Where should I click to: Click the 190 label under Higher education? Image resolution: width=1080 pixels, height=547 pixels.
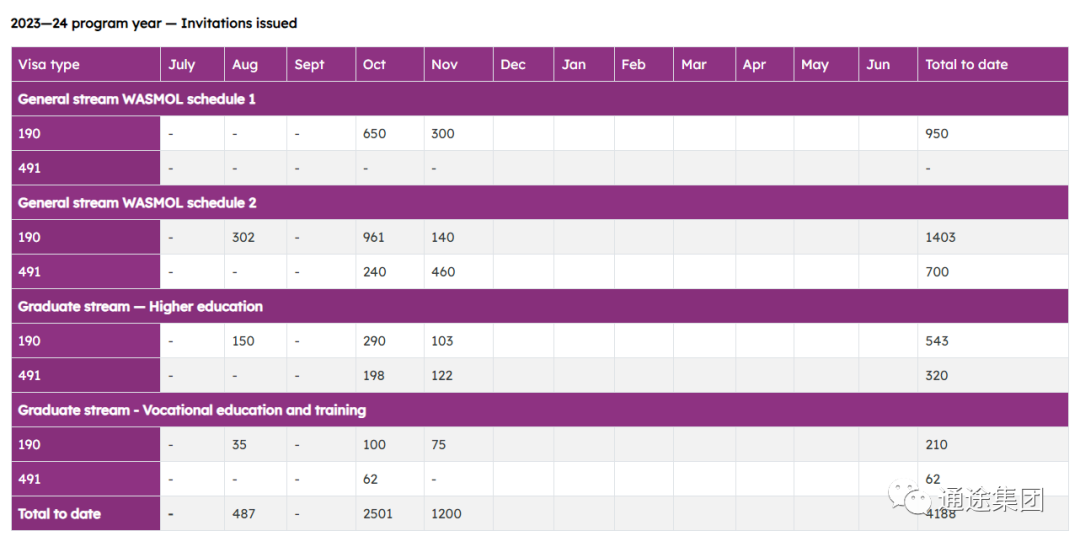click(29, 341)
